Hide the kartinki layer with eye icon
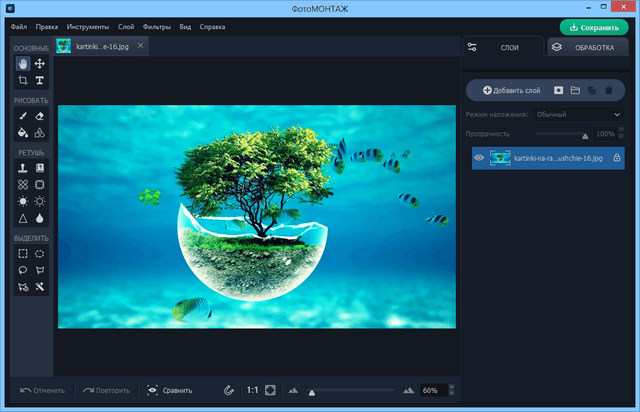Image resolution: width=640 pixels, height=412 pixels. coord(479,157)
